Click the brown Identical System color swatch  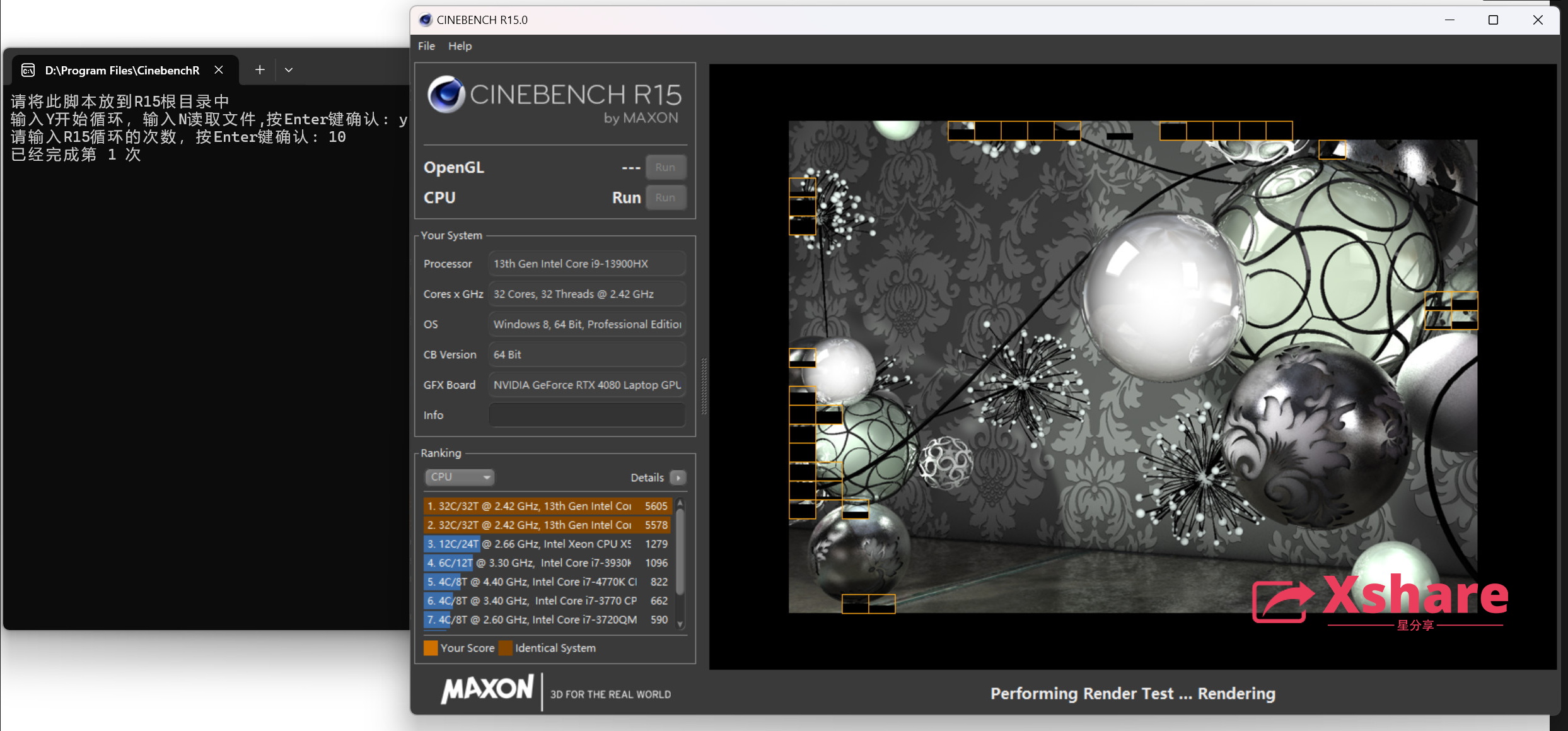(506, 648)
